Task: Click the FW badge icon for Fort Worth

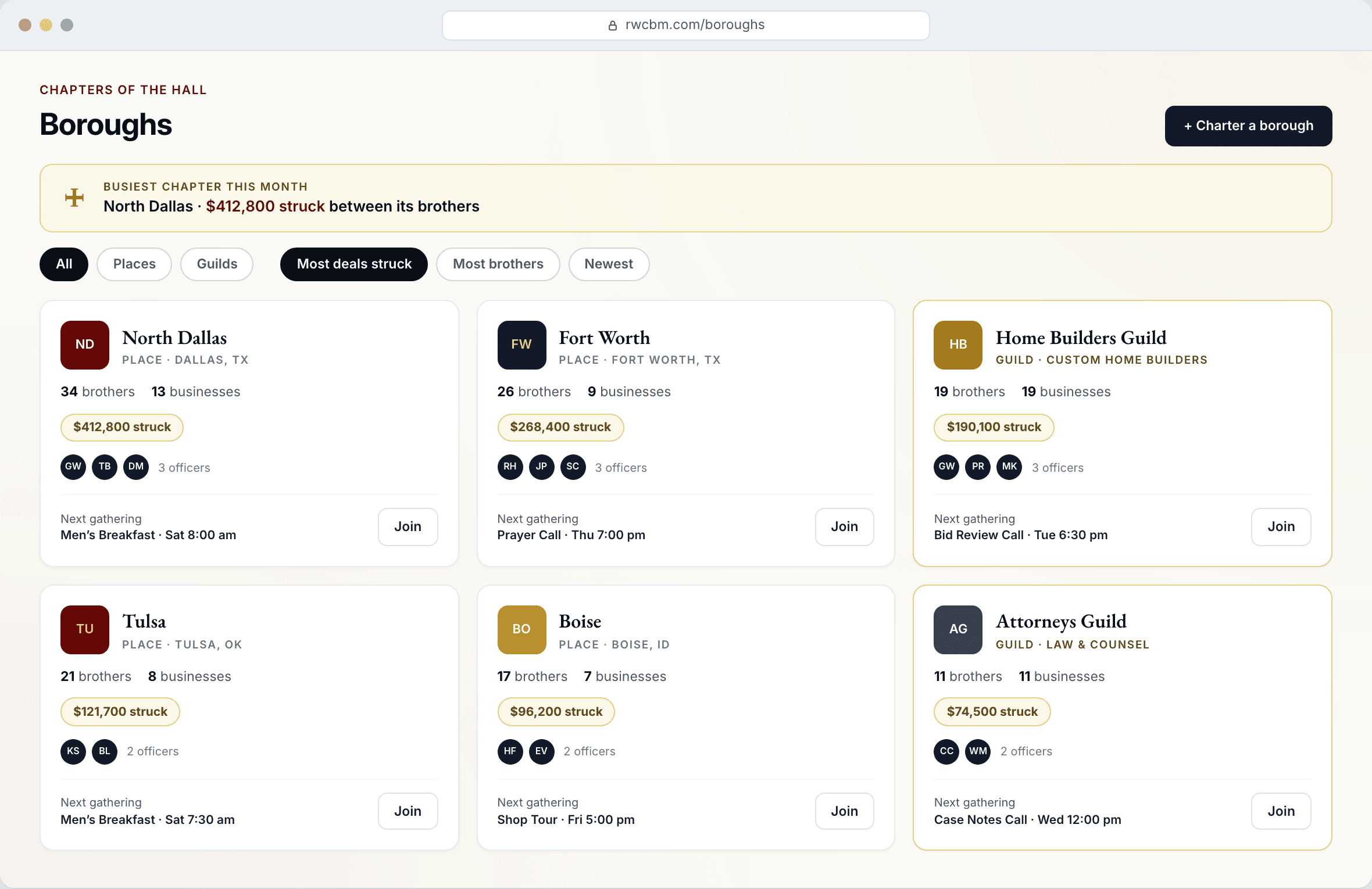Action: pyautogui.click(x=521, y=345)
